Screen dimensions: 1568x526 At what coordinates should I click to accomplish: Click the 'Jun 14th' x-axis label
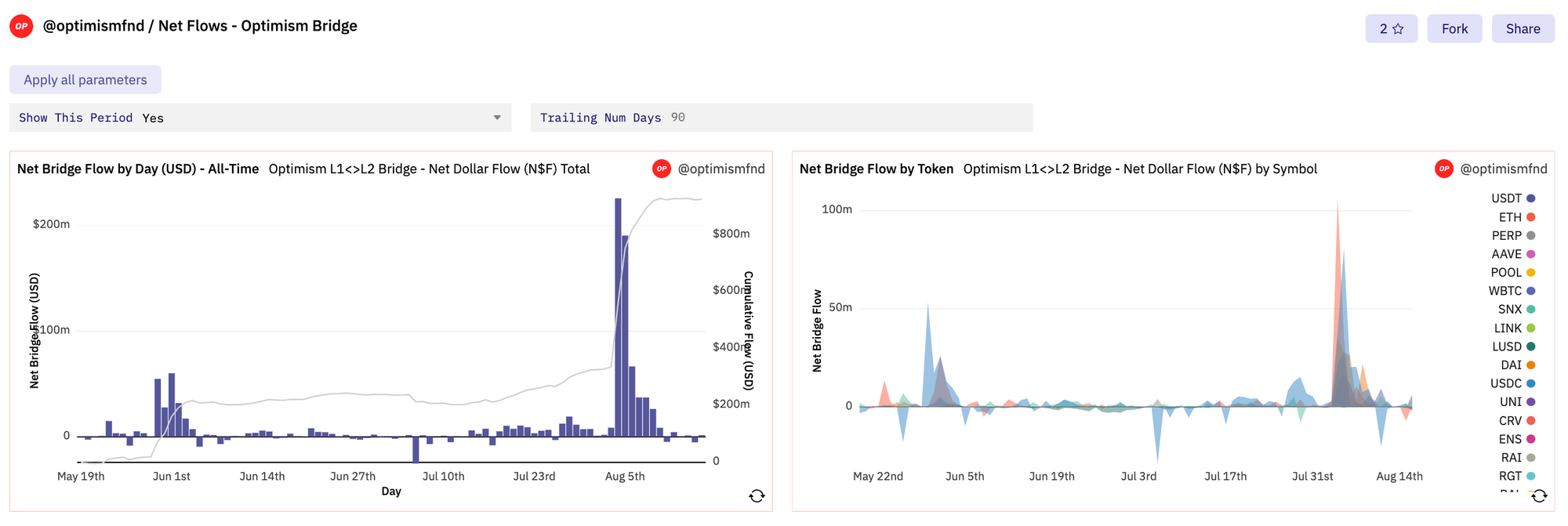pos(263,477)
